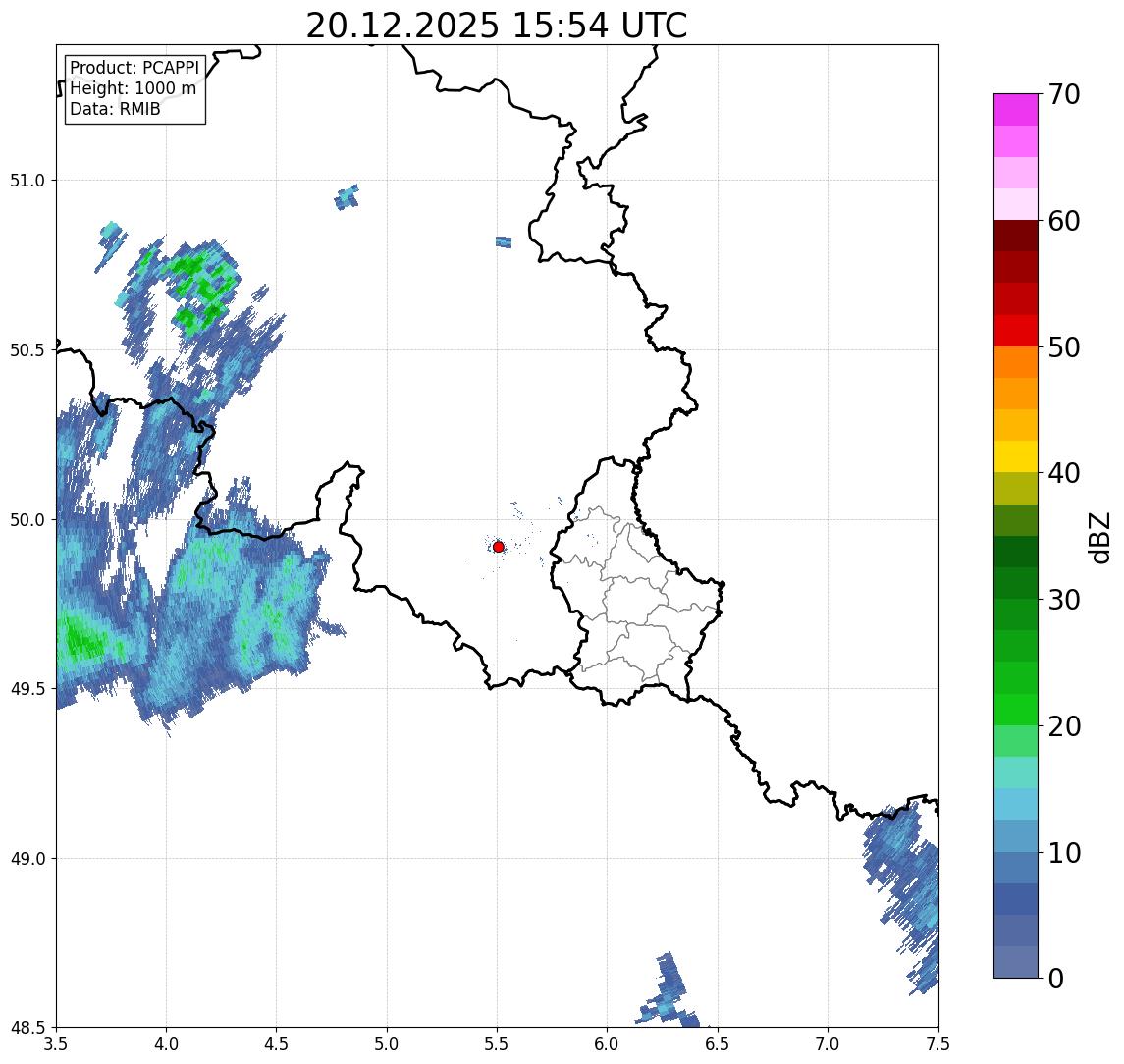Click the small isolated echo near 5.5°E, 50.8°N

click(504, 242)
